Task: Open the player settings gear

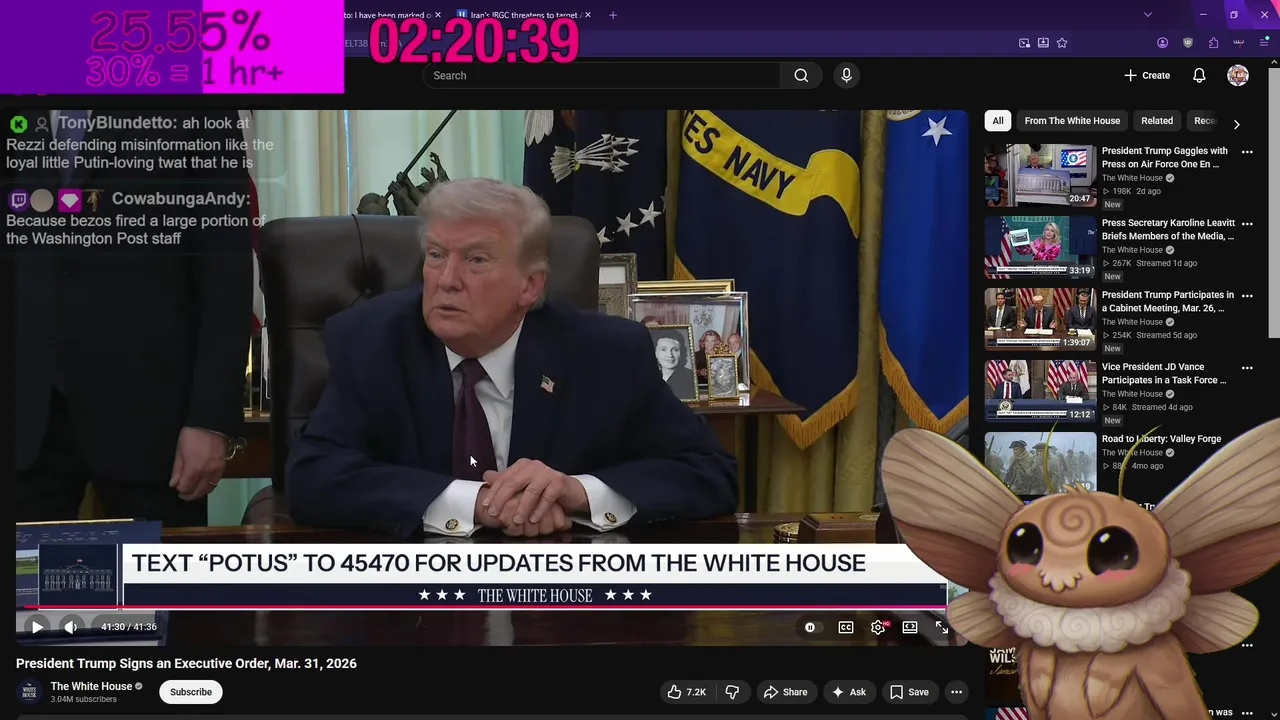Action: click(878, 627)
